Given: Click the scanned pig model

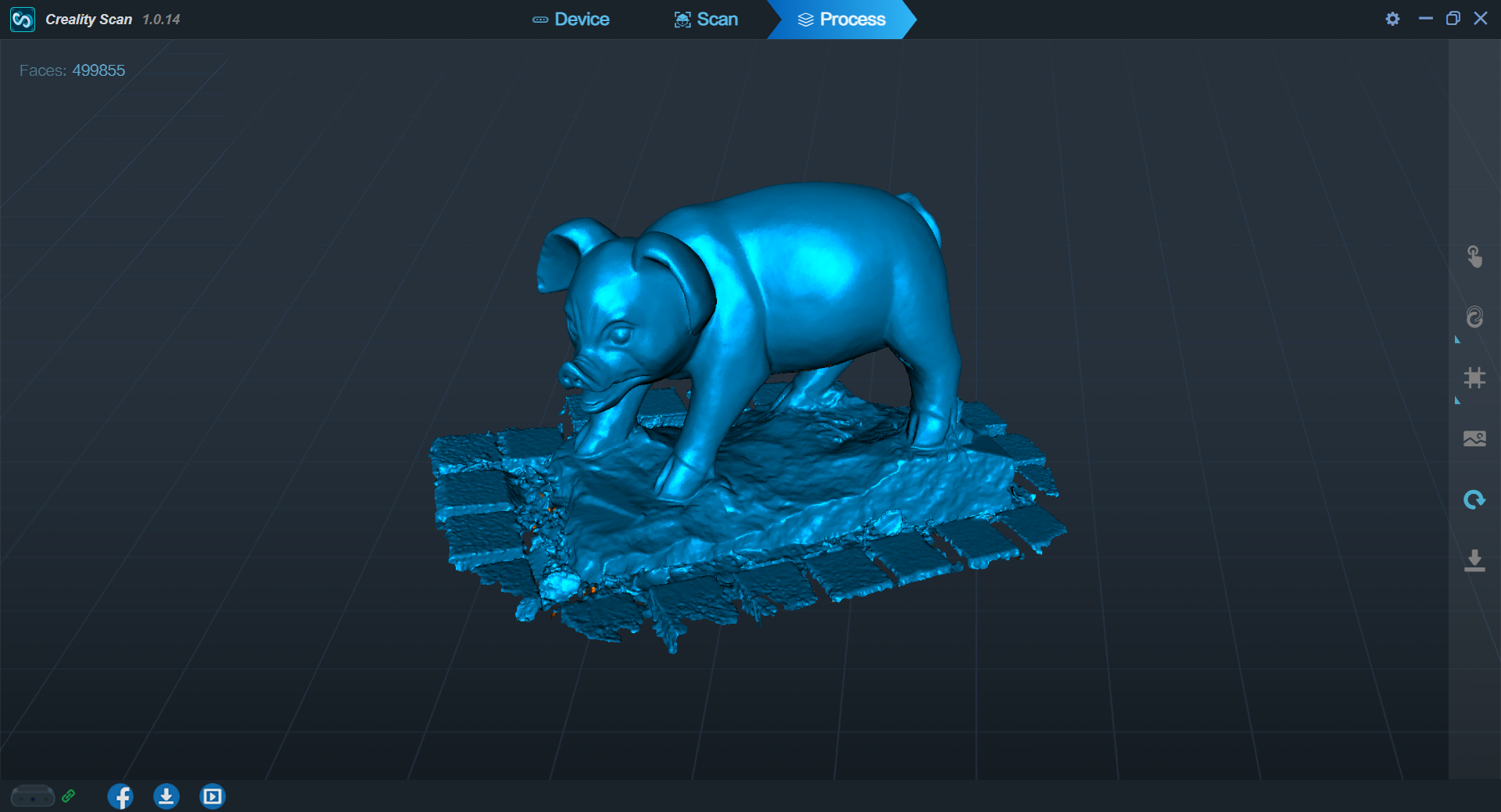Looking at the screenshot, I should (782, 313).
